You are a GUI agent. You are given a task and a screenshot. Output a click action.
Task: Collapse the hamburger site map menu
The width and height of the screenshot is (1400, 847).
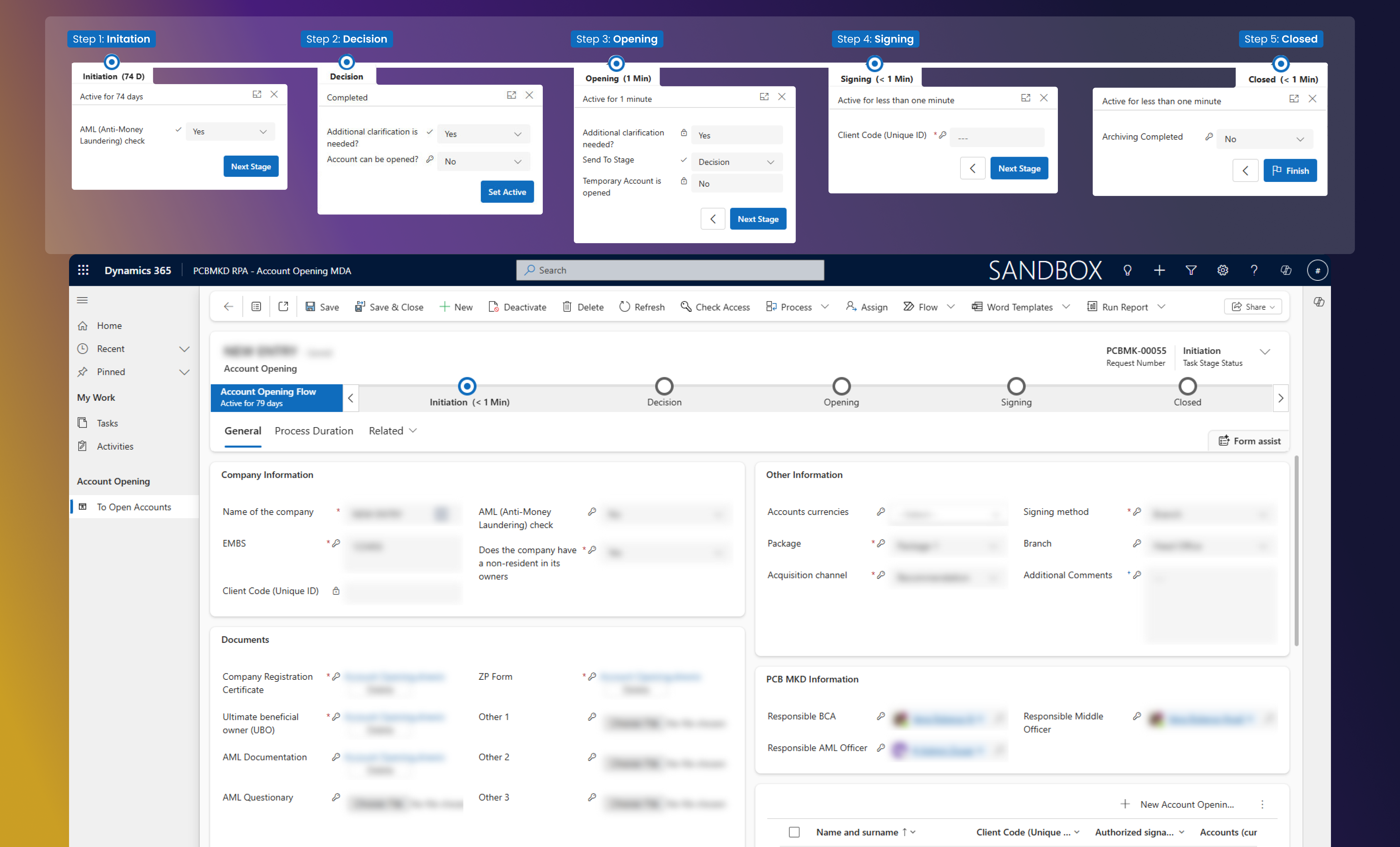click(82, 300)
